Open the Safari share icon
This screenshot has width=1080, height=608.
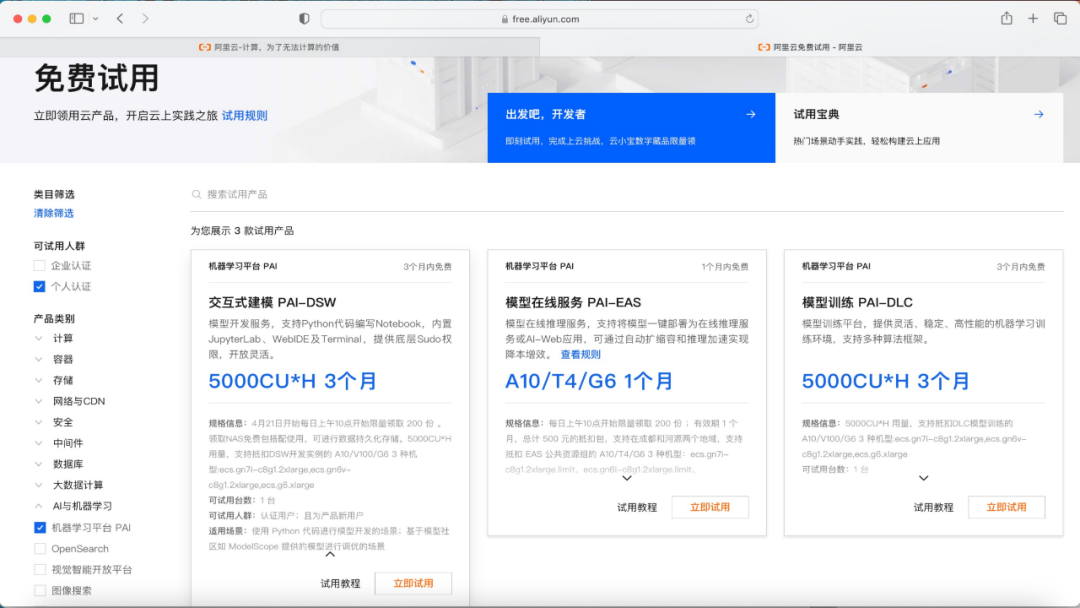click(x=1006, y=19)
